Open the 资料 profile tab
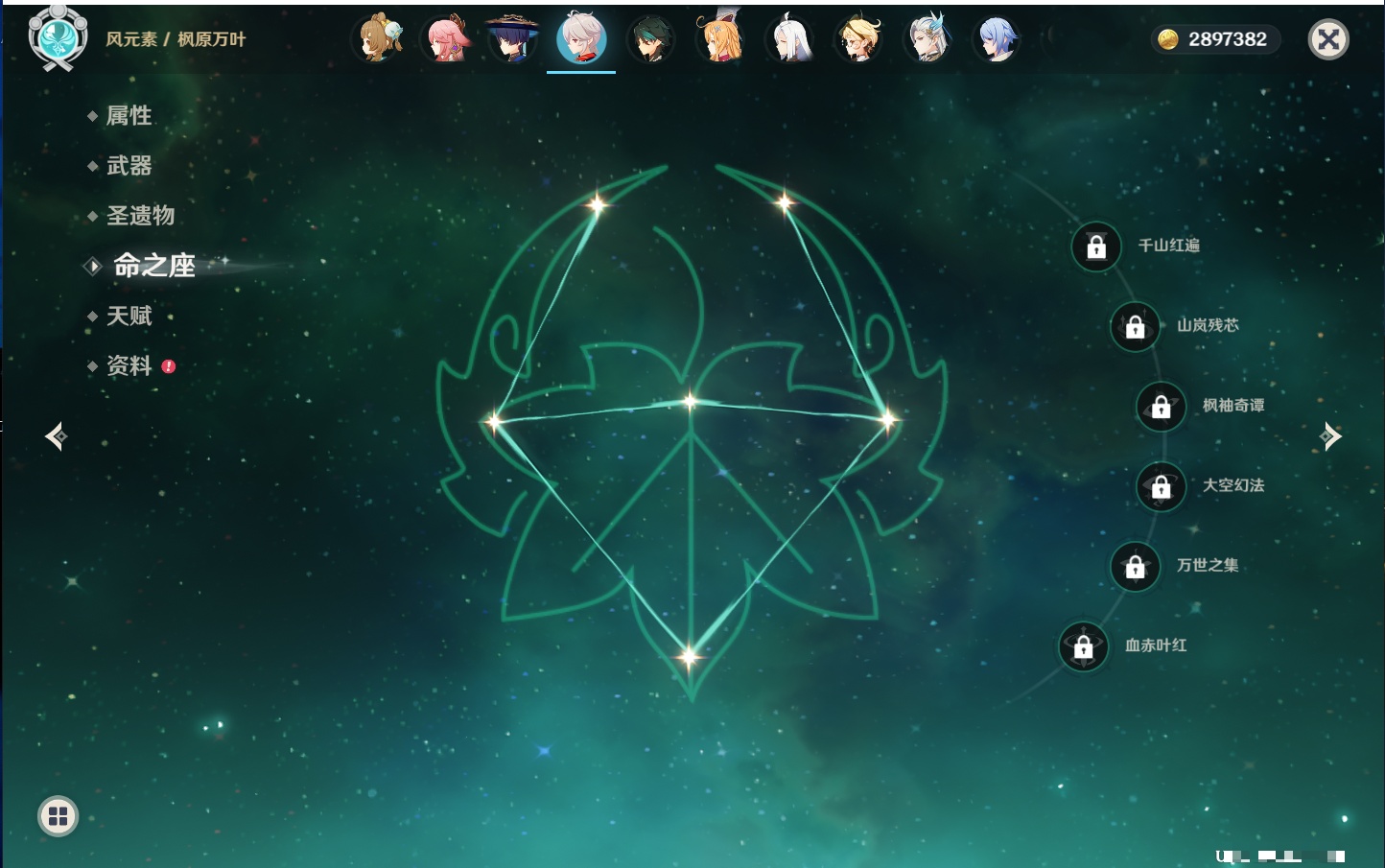This screenshot has height=868, width=1385. (x=129, y=365)
